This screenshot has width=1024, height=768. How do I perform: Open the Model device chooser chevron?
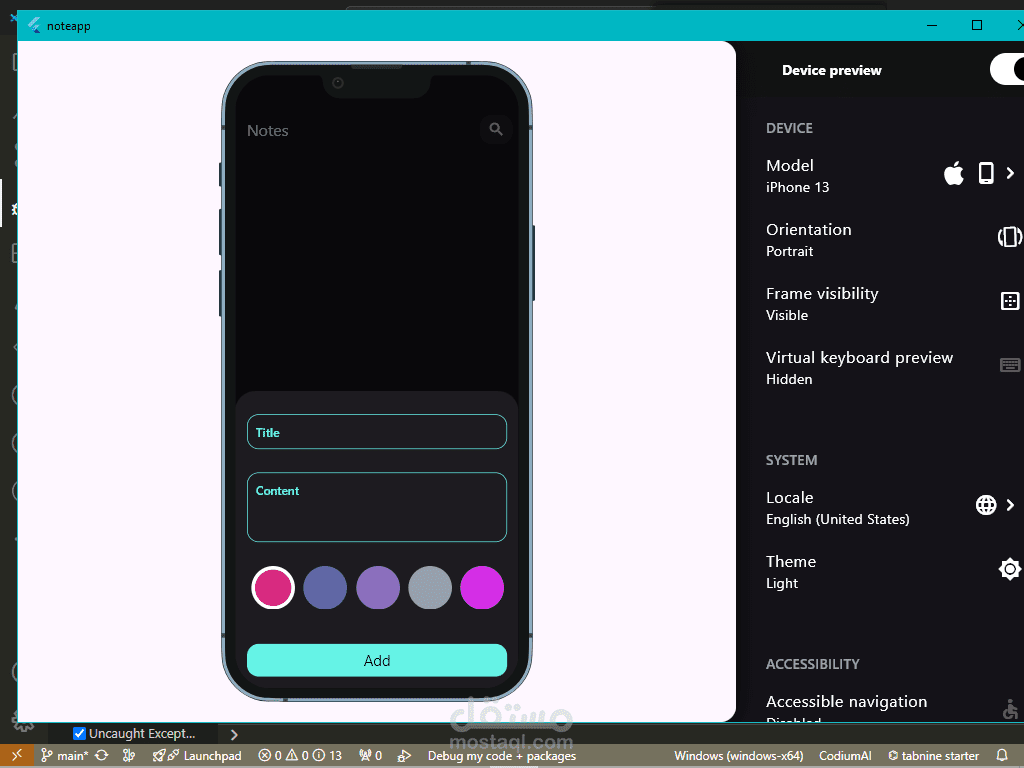(1010, 173)
